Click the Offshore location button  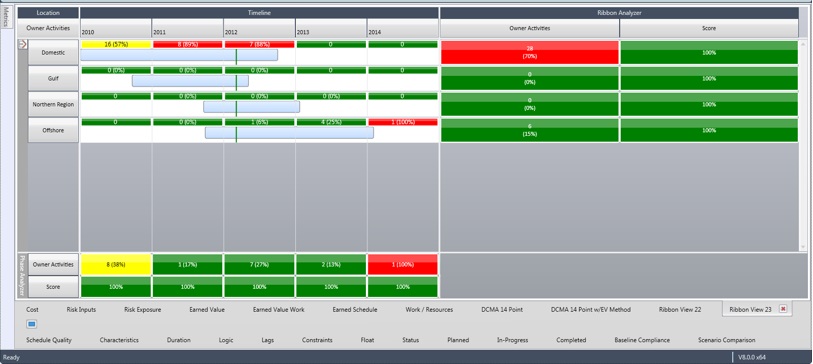pos(53,130)
